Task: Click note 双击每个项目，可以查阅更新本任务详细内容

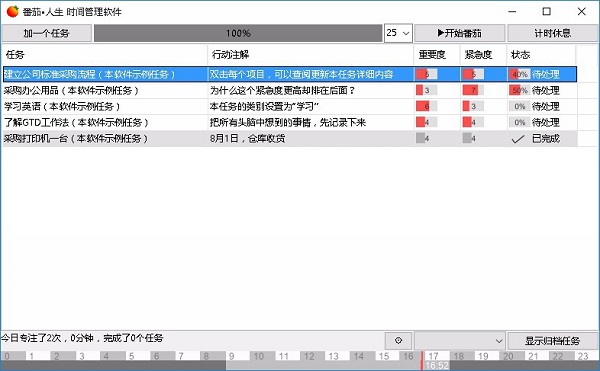Action: point(302,74)
